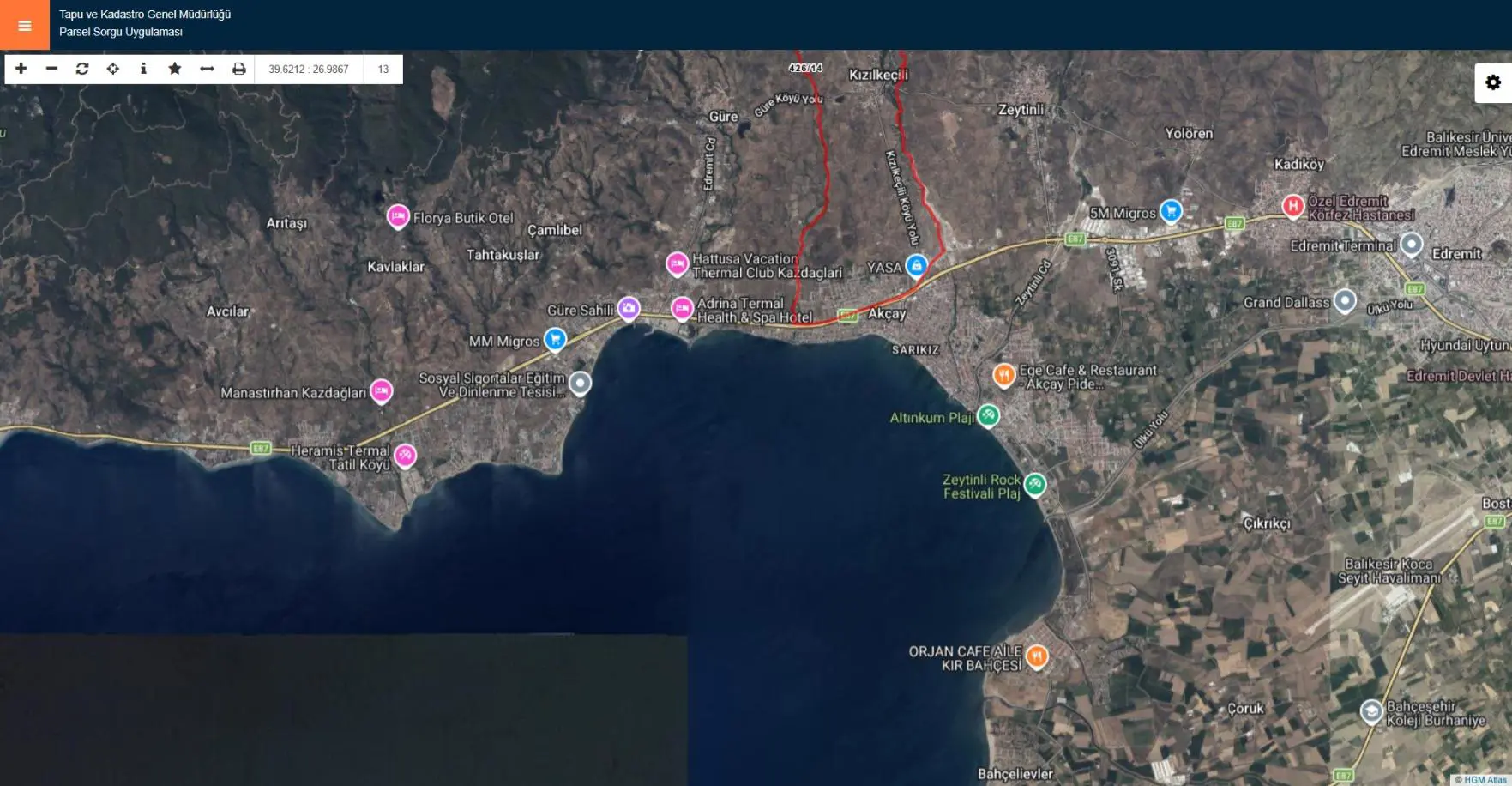The image size is (1512, 786).
Task: Click the Heramis Termal Tatil Köyü pin
Action: [405, 456]
